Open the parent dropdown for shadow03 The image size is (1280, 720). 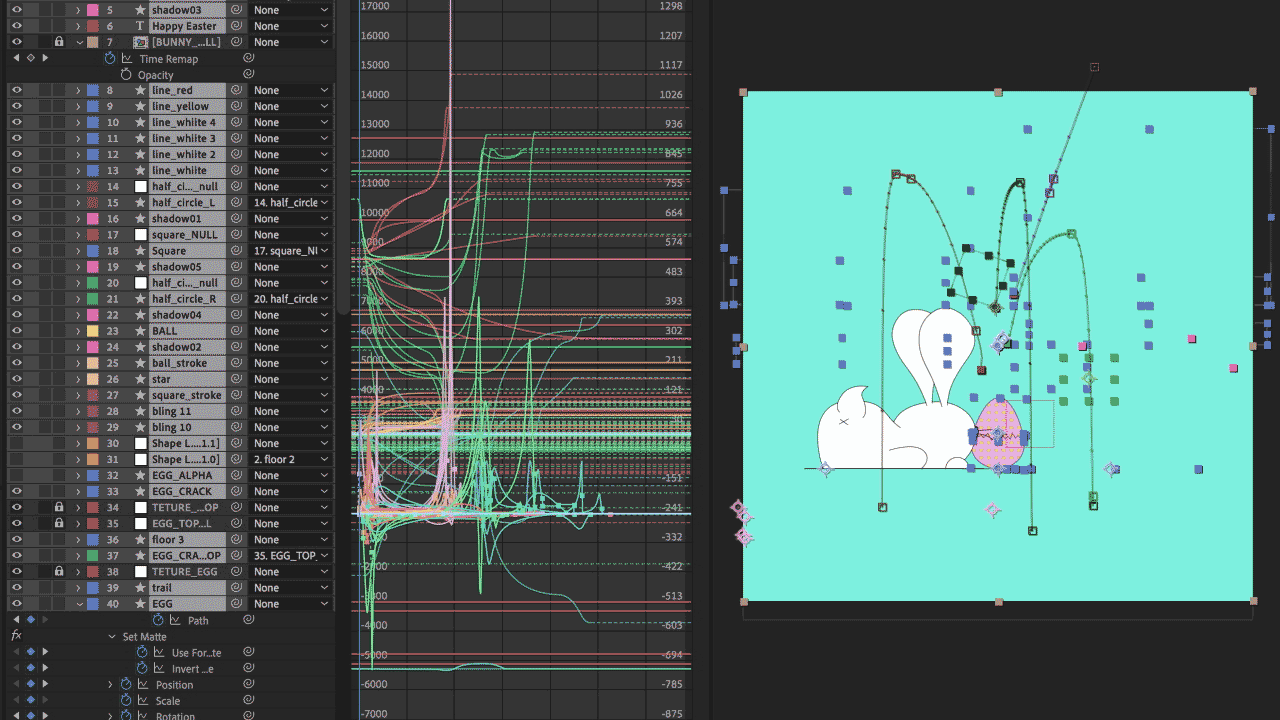click(291, 10)
